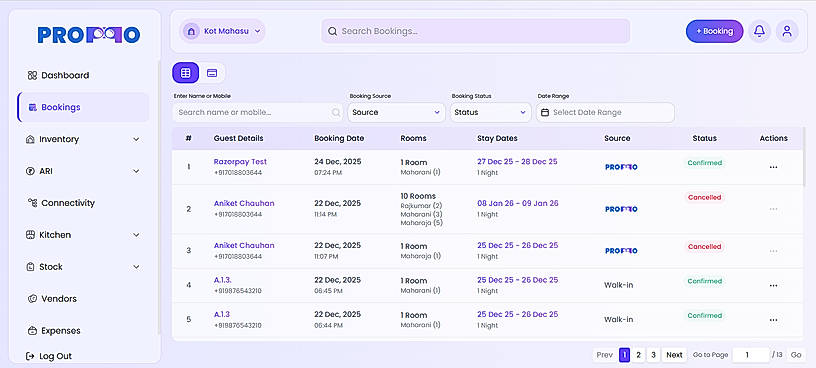Click stay dates 08 Jan 26 – 09 Jan 26
The width and height of the screenshot is (816, 368).
pos(517,204)
